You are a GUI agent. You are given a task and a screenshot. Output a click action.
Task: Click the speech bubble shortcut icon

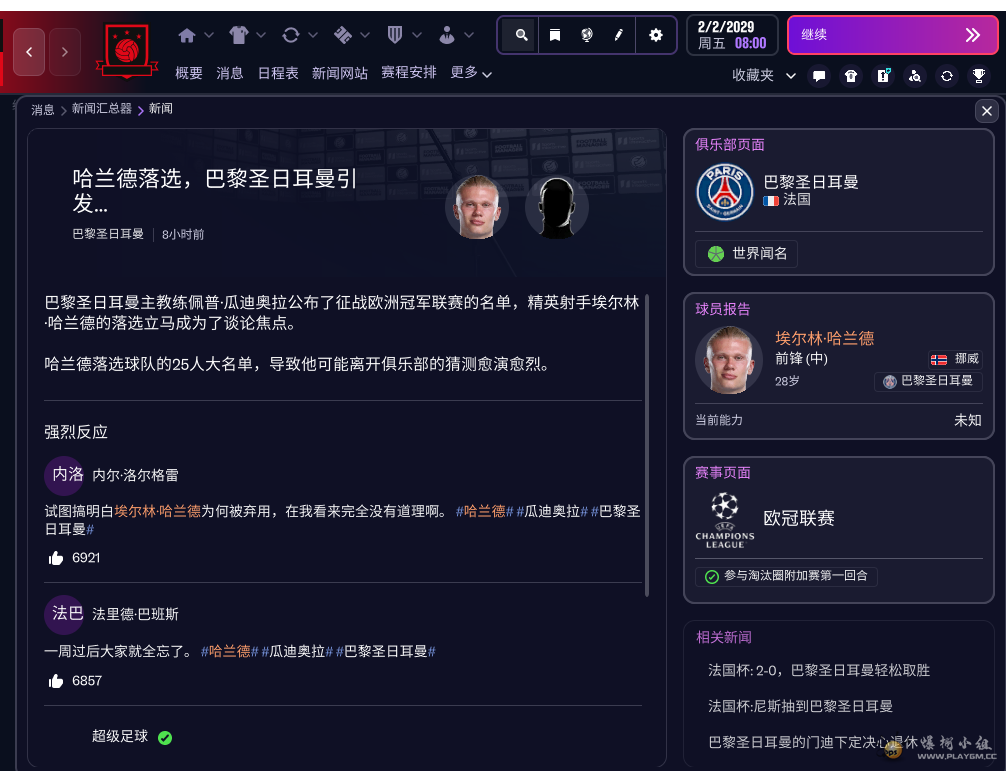click(x=819, y=76)
